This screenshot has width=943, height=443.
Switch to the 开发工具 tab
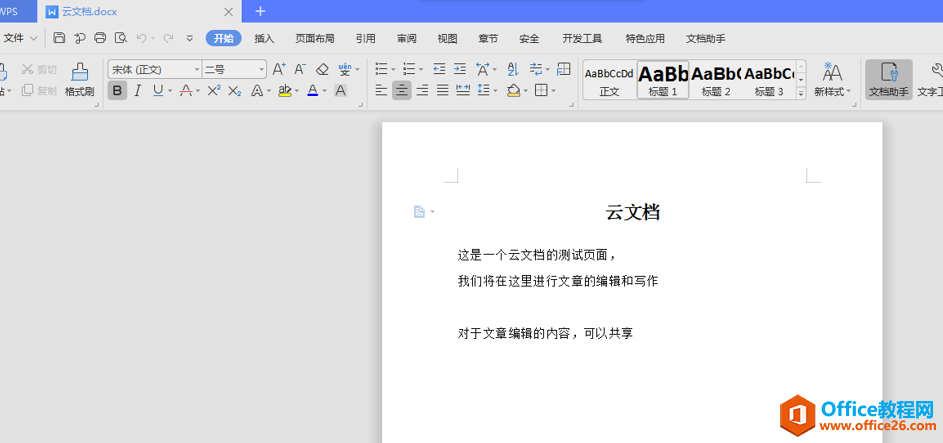coord(582,38)
